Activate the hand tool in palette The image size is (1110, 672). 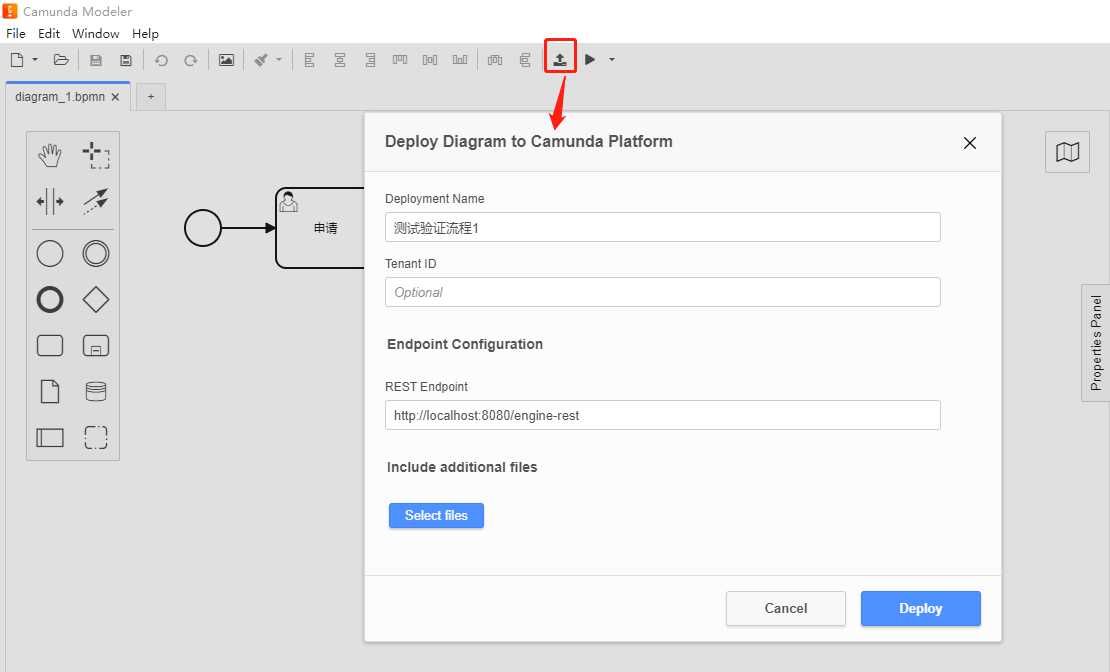50,155
